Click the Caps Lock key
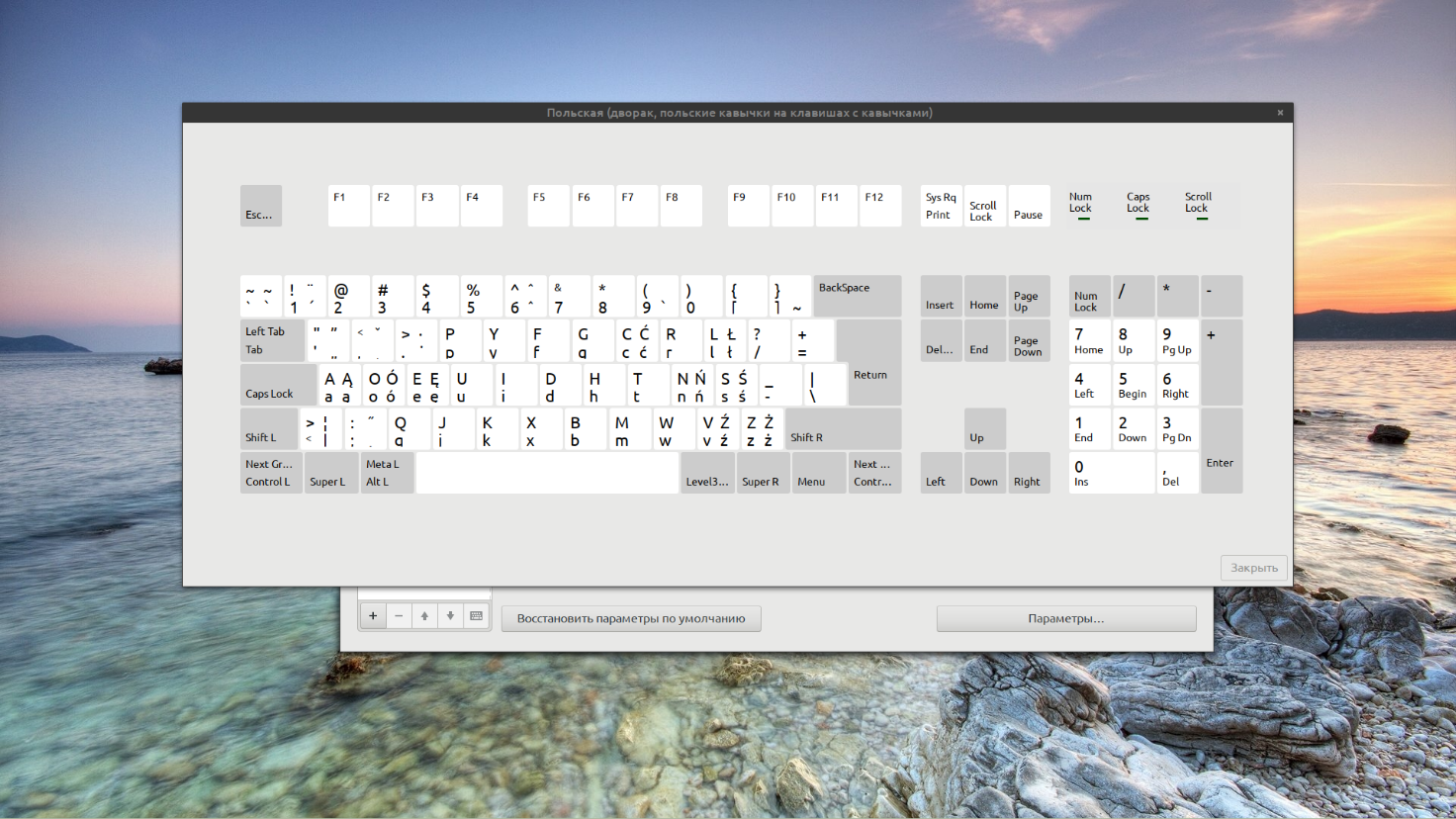The height and width of the screenshot is (819, 1456). pos(279,385)
